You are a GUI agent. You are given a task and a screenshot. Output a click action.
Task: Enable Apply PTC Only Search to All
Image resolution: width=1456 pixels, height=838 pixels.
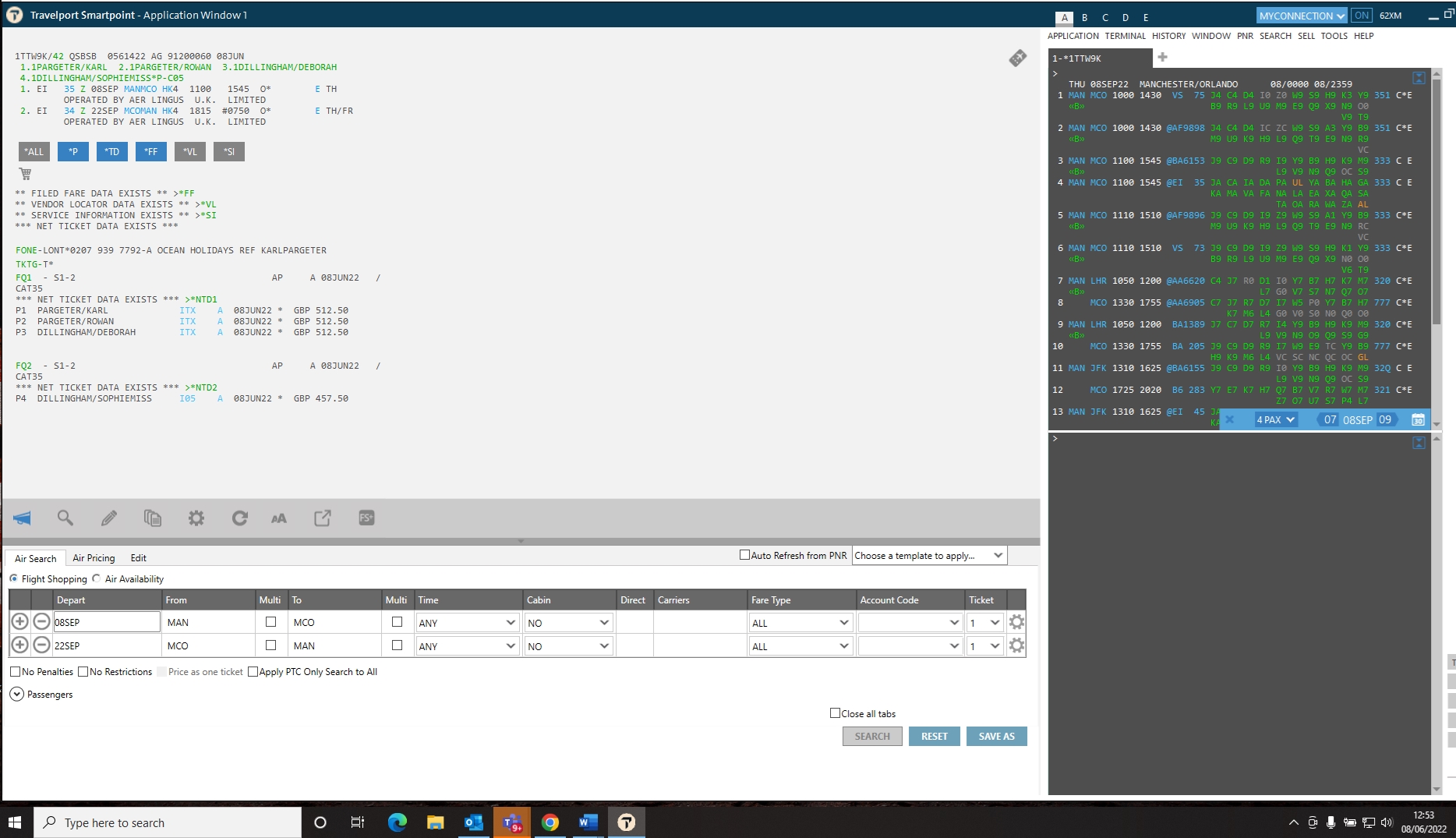click(253, 671)
